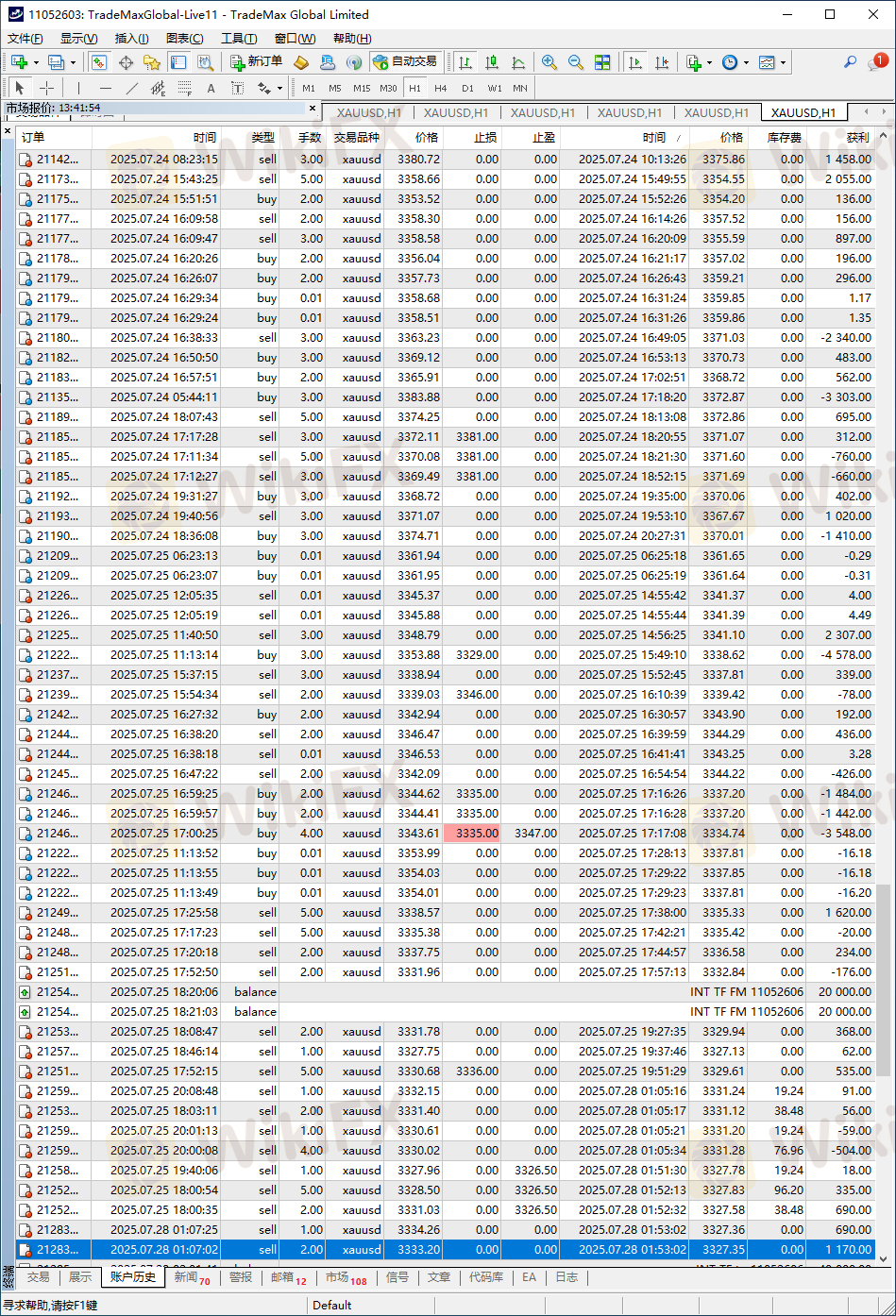Open the 显示 (View) menu
Screen dimensions: 896x1316
coord(78,39)
